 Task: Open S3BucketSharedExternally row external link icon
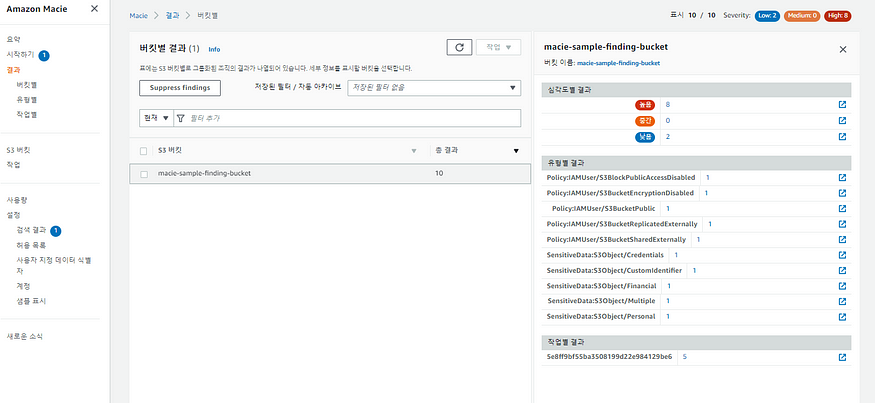(842, 239)
